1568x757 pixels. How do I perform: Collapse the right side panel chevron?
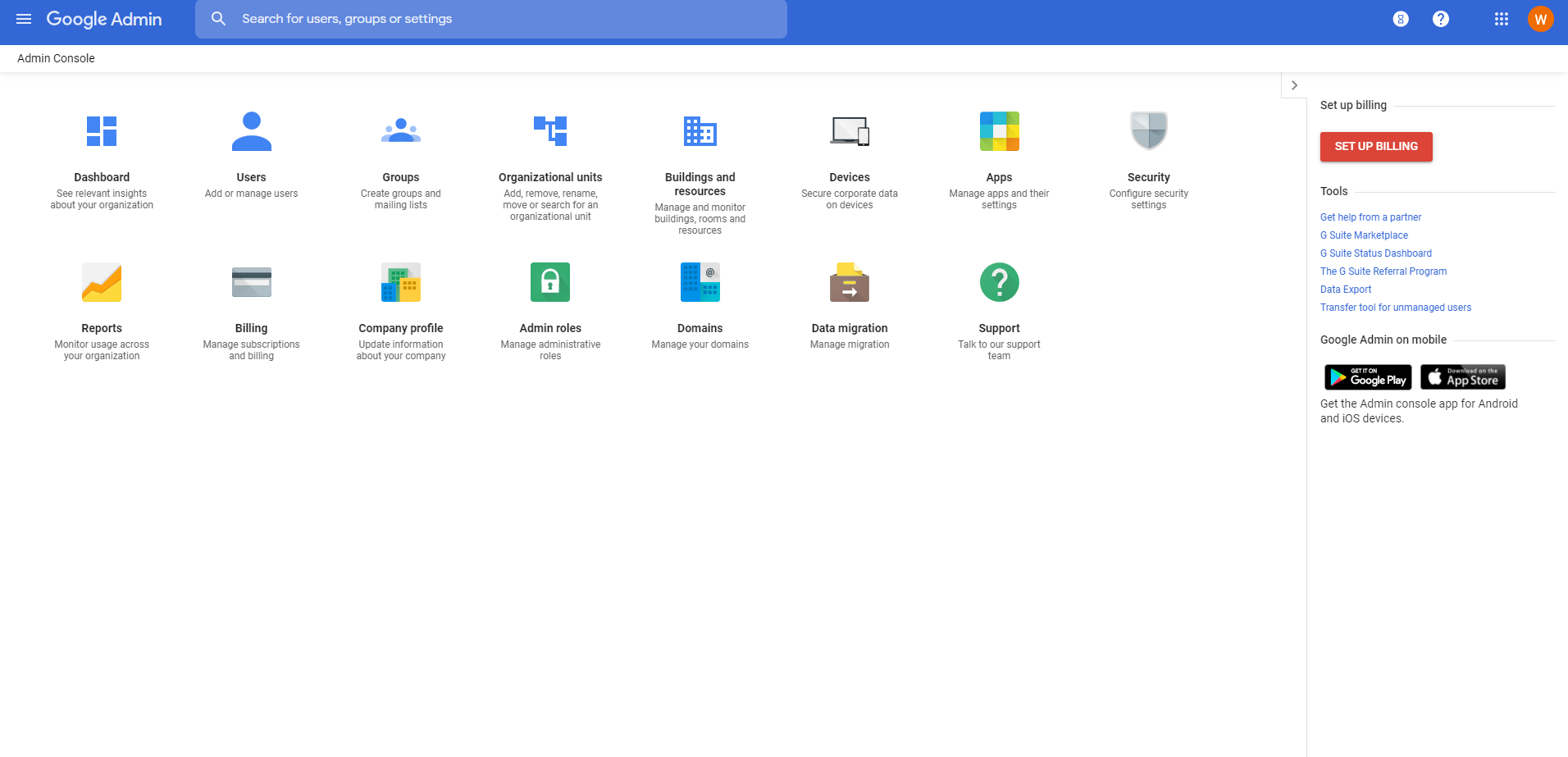(x=1294, y=85)
